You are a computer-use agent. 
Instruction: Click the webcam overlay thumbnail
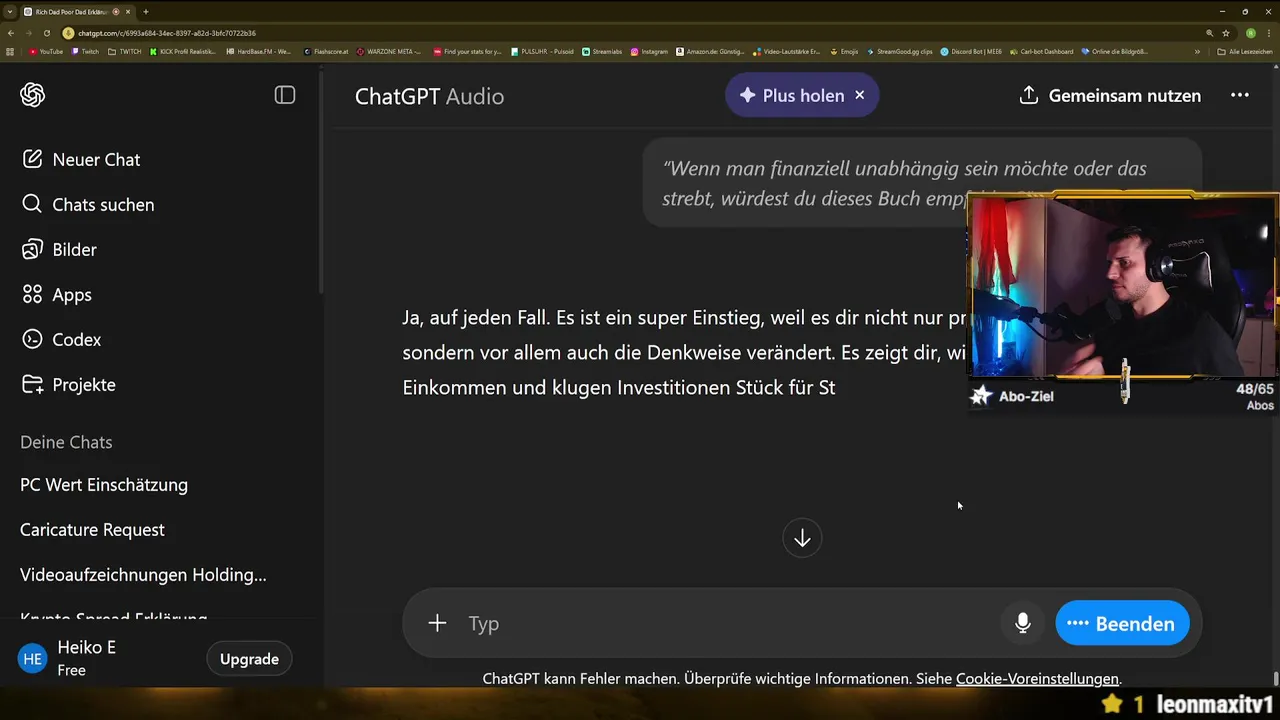click(1123, 287)
